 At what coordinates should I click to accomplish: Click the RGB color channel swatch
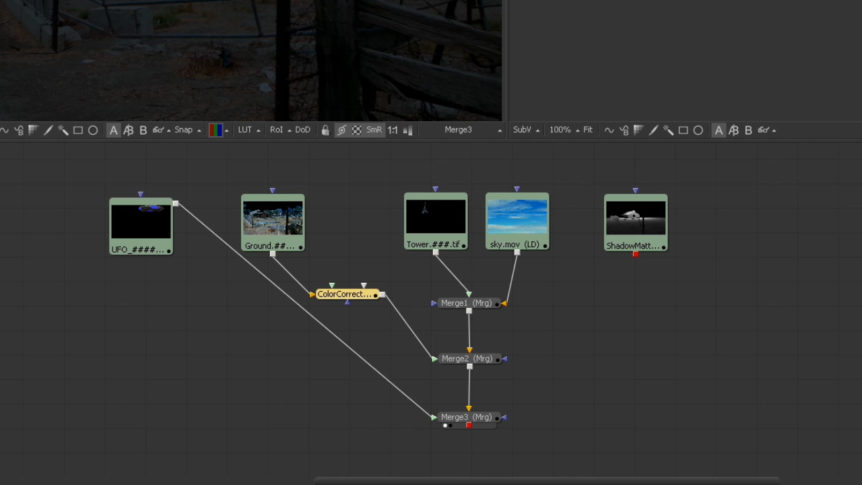click(216, 130)
